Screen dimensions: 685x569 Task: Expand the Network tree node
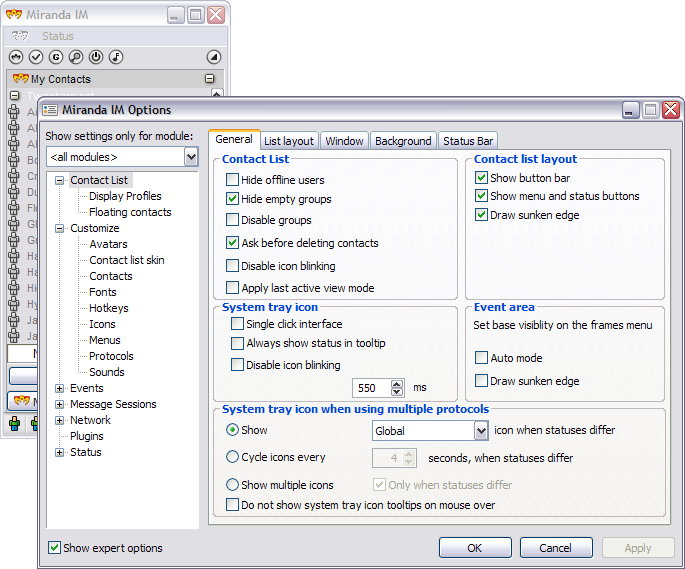pos(59,420)
